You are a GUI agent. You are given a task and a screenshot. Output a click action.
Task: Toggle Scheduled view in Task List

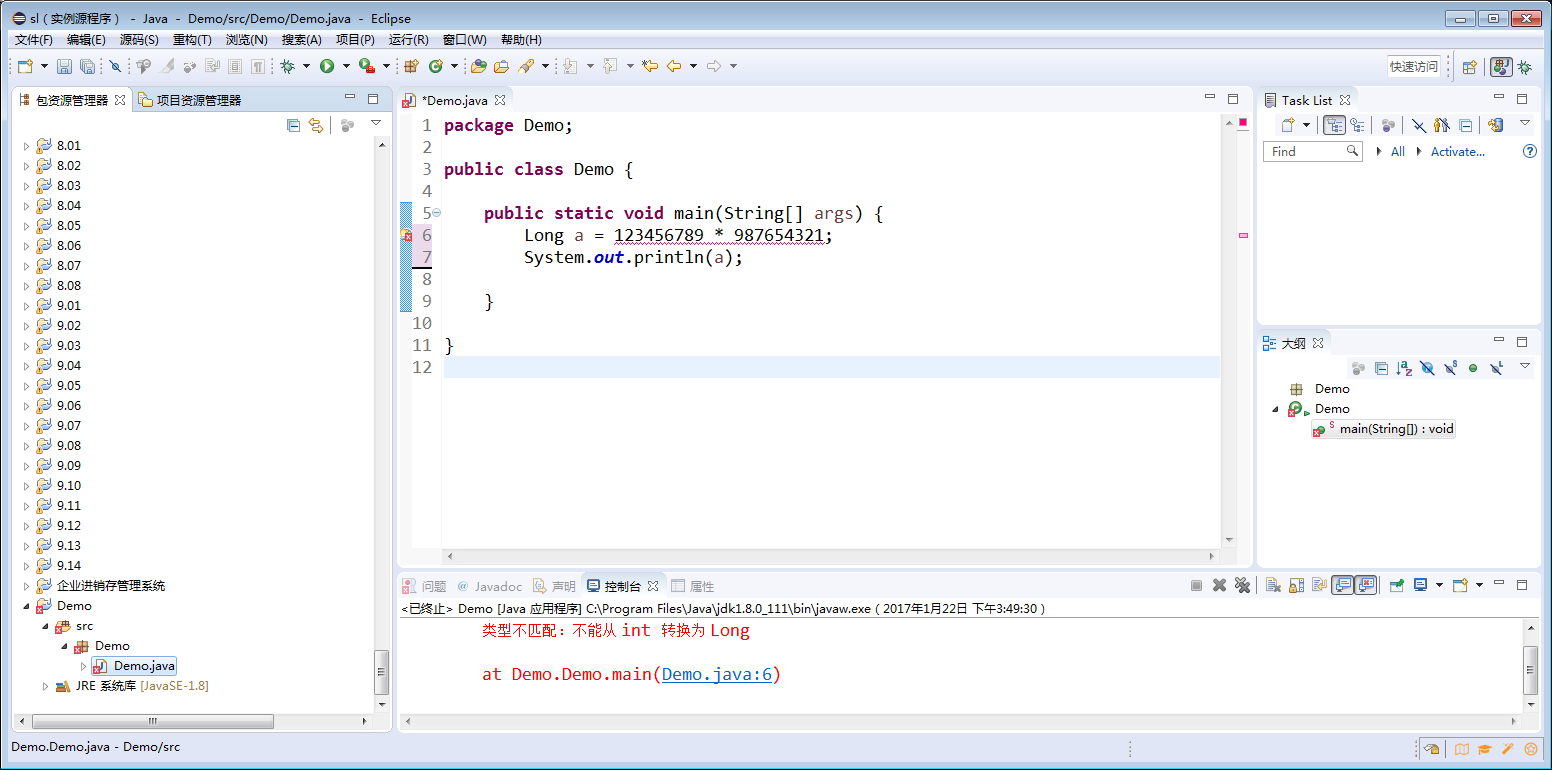(x=1357, y=125)
